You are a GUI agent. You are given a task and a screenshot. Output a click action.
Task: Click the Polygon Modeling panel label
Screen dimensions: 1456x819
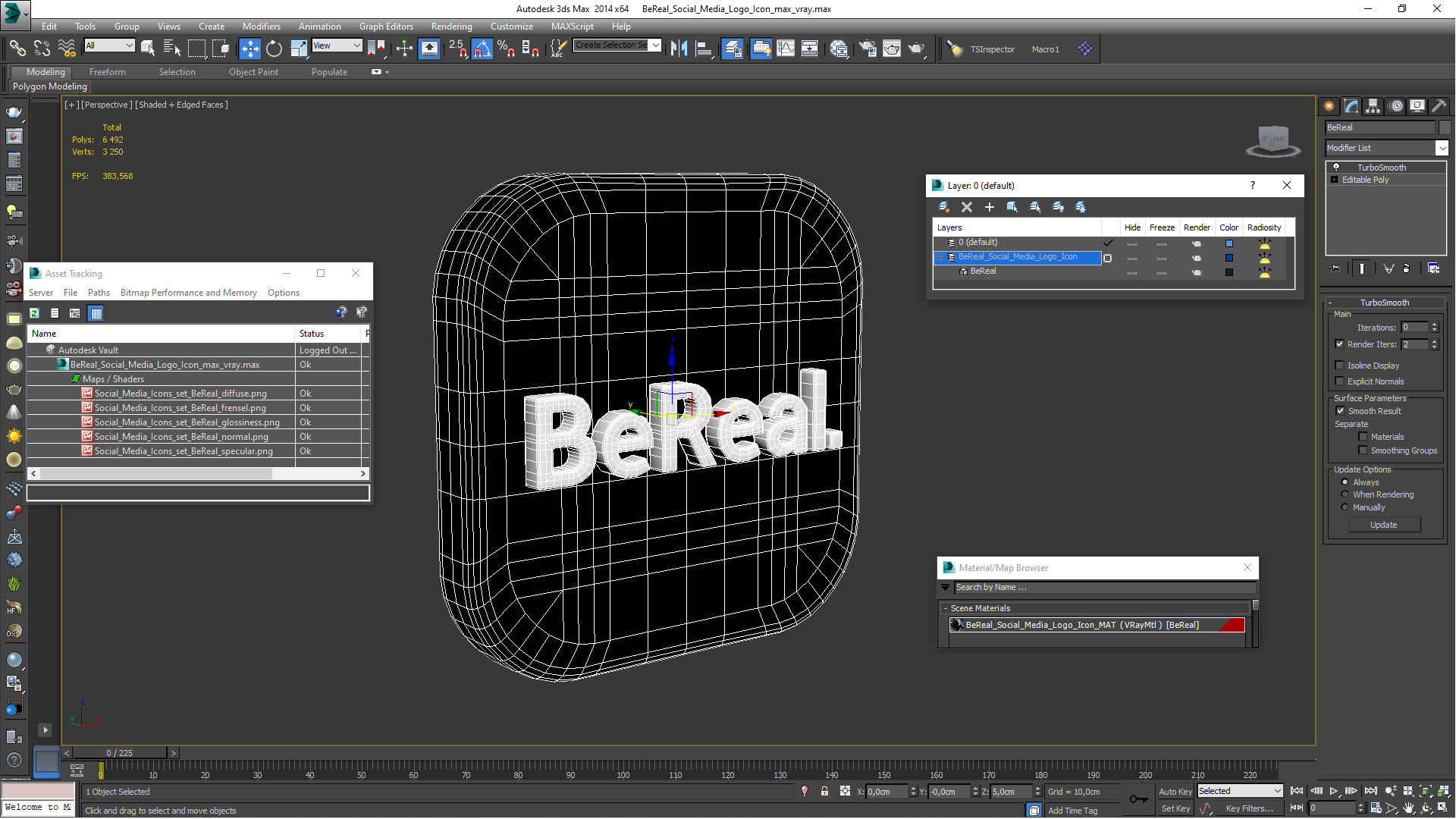coord(50,86)
